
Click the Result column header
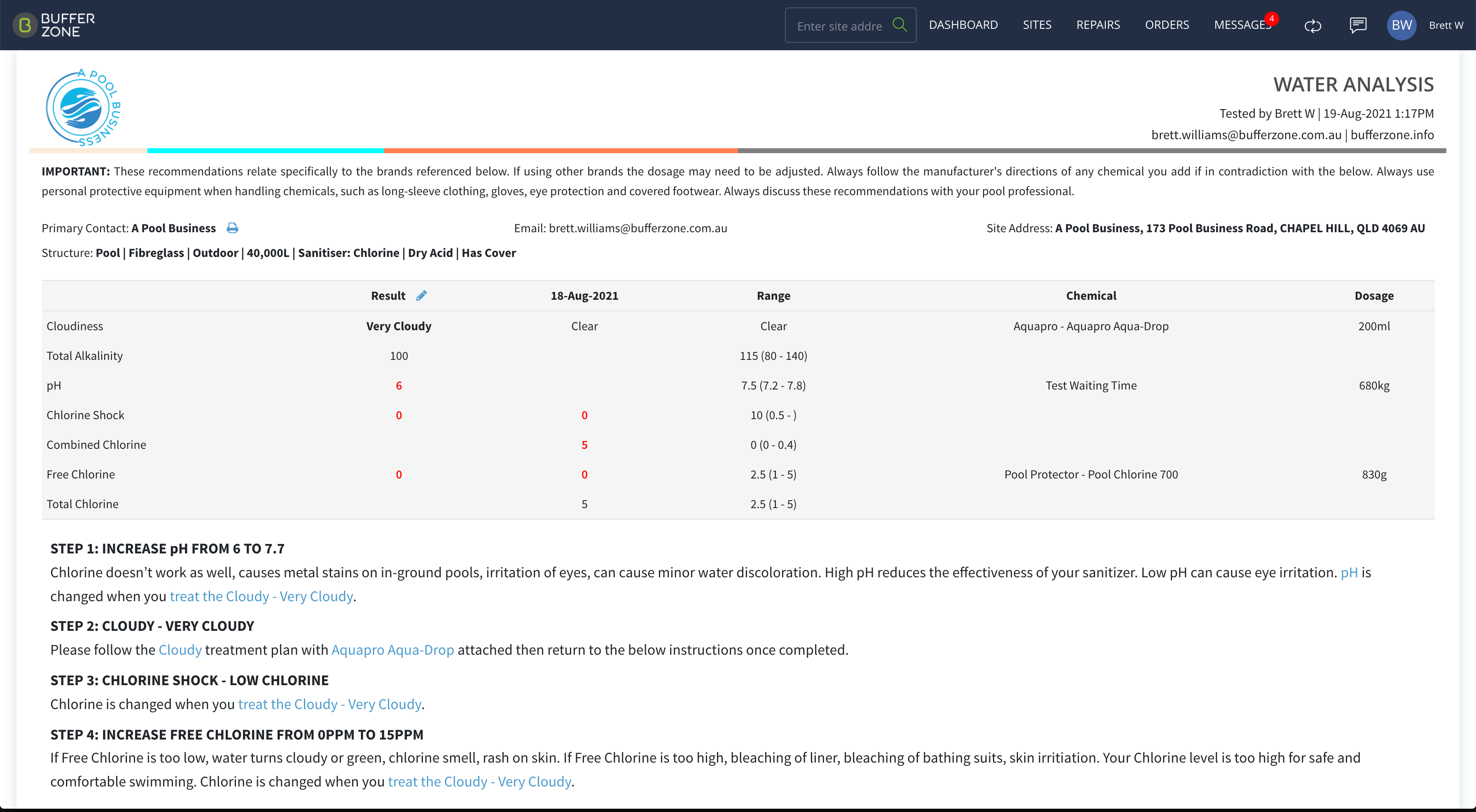pos(388,296)
